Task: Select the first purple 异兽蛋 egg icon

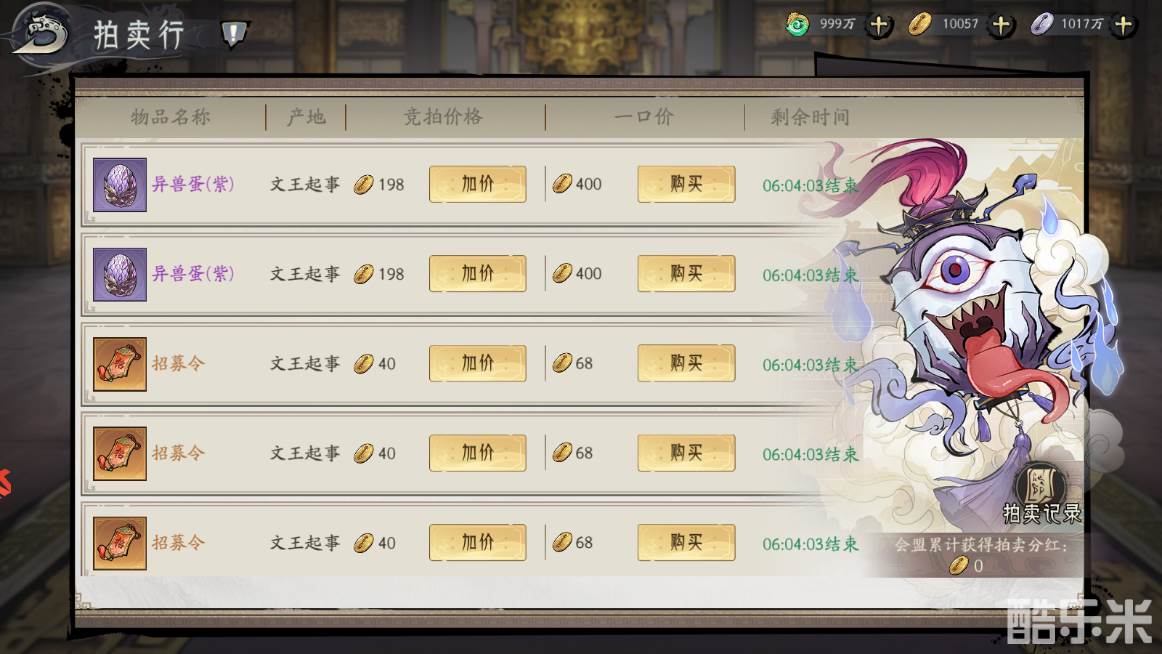Action: [120, 184]
